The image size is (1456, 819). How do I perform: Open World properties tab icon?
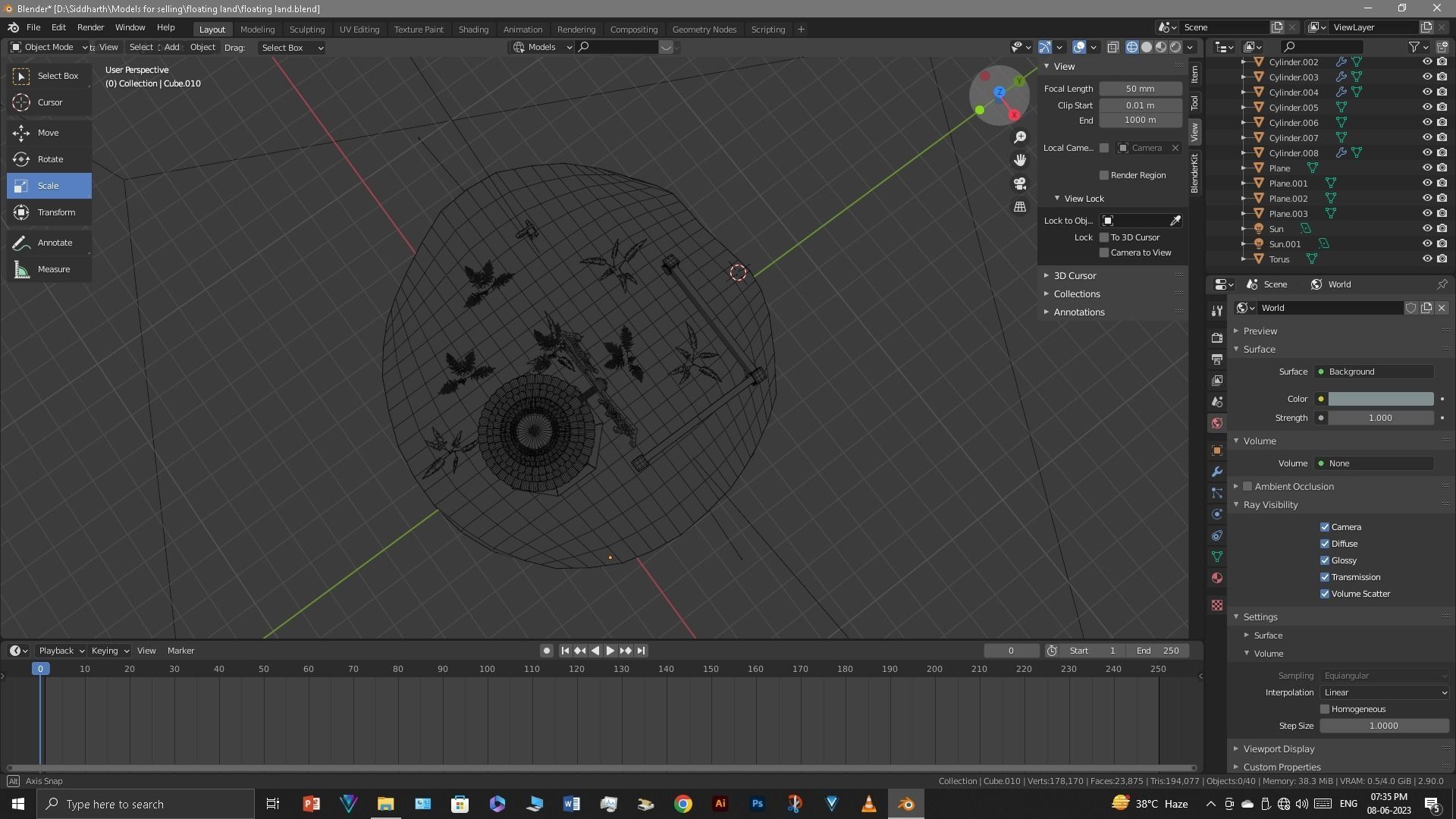pyautogui.click(x=1217, y=423)
